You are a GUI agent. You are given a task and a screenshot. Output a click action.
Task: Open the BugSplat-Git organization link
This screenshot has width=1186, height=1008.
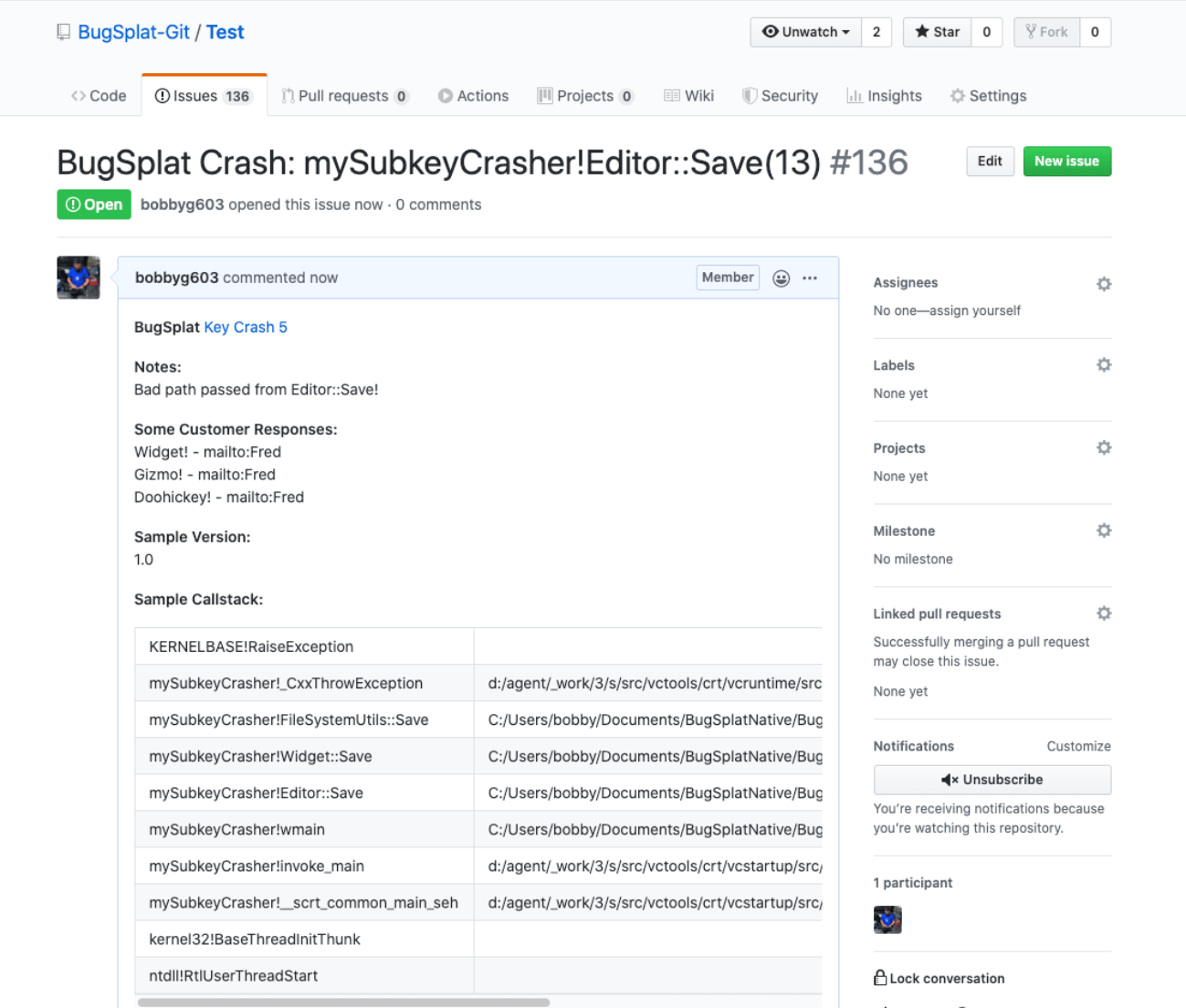[133, 32]
